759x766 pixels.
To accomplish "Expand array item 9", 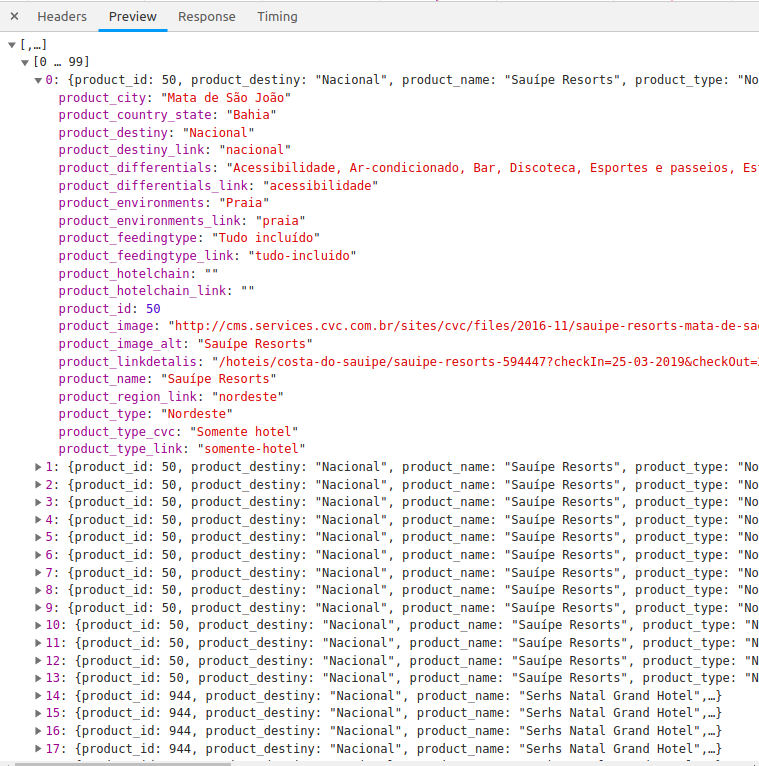I will point(38,608).
